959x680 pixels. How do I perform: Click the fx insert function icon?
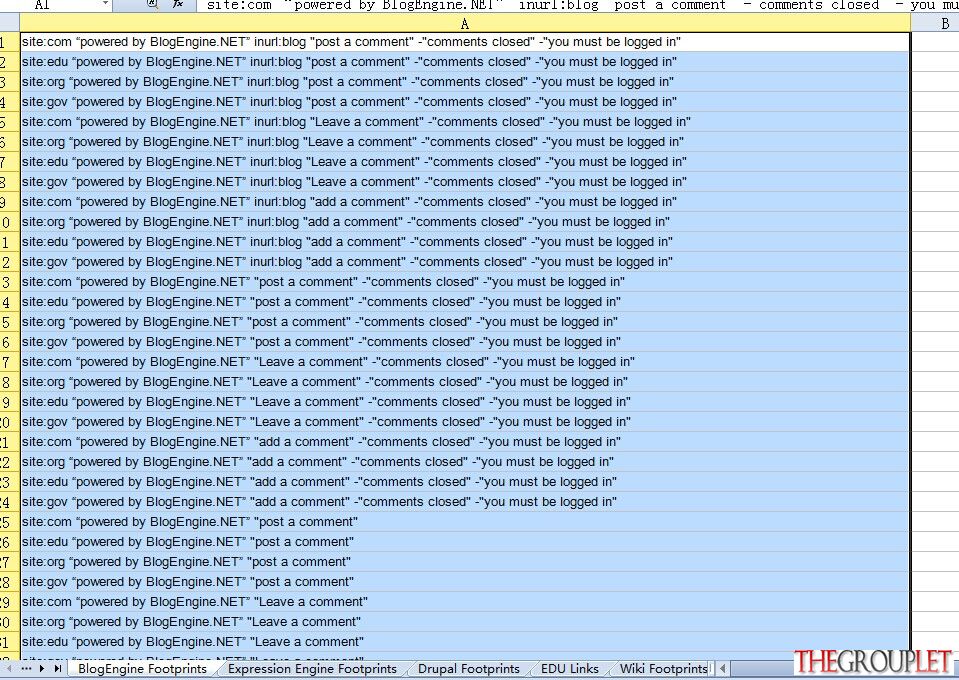tap(178, 4)
